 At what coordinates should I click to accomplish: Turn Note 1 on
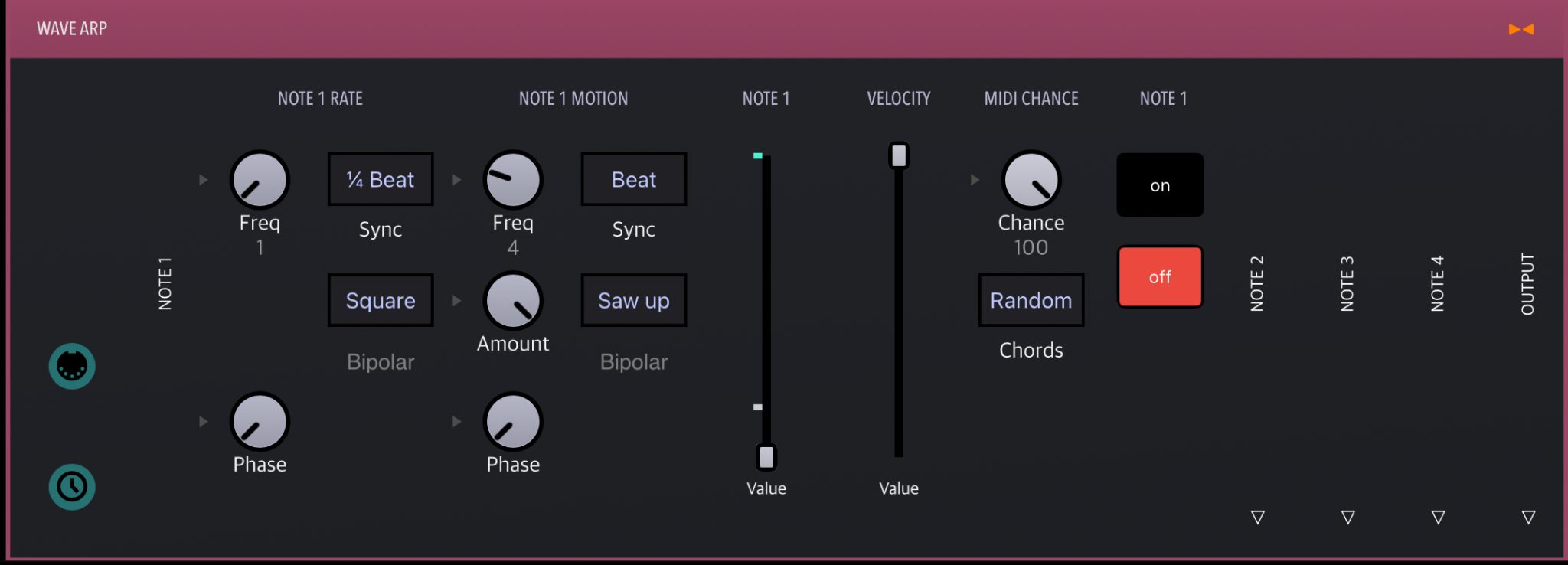click(x=1160, y=185)
